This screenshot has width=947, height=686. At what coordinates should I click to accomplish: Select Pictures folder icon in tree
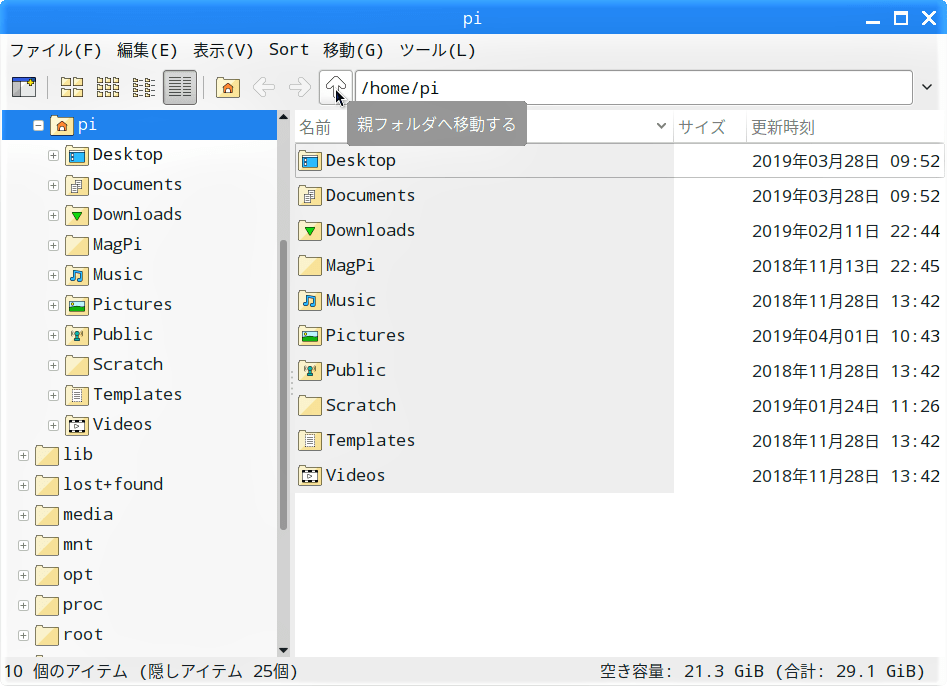(x=77, y=306)
